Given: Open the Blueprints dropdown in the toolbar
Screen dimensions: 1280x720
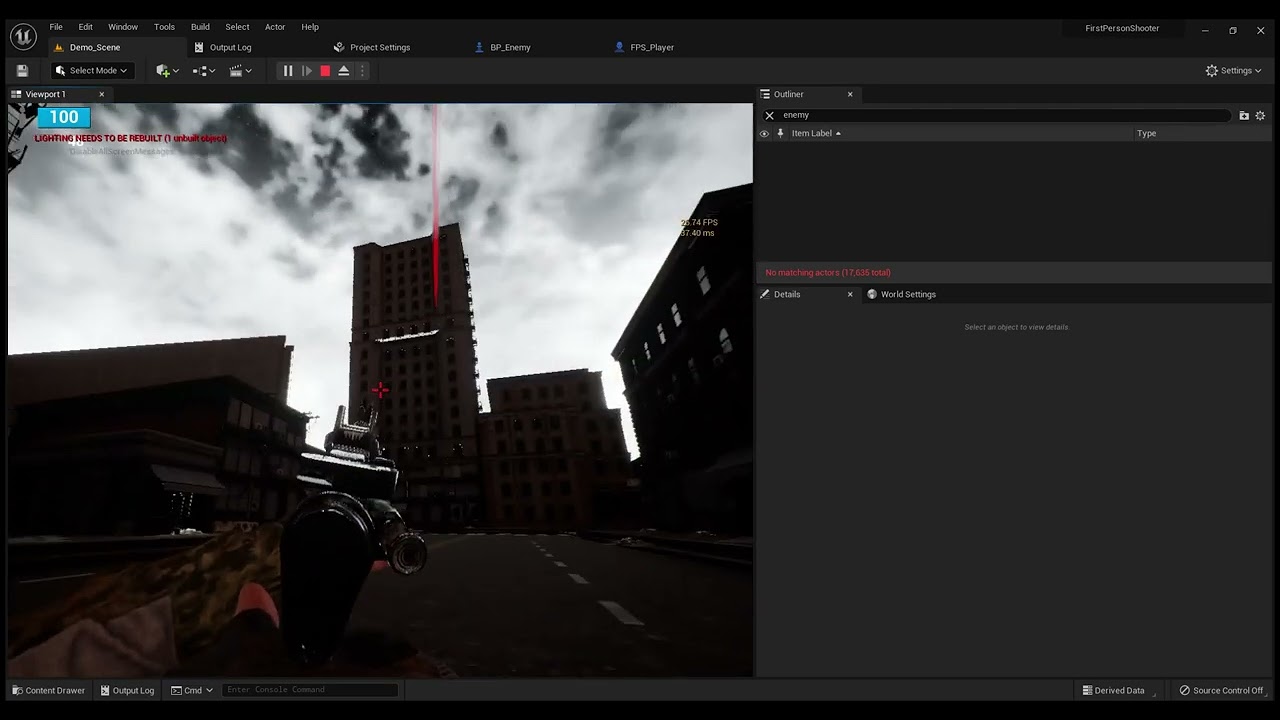Looking at the screenshot, I should pyautogui.click(x=204, y=71).
